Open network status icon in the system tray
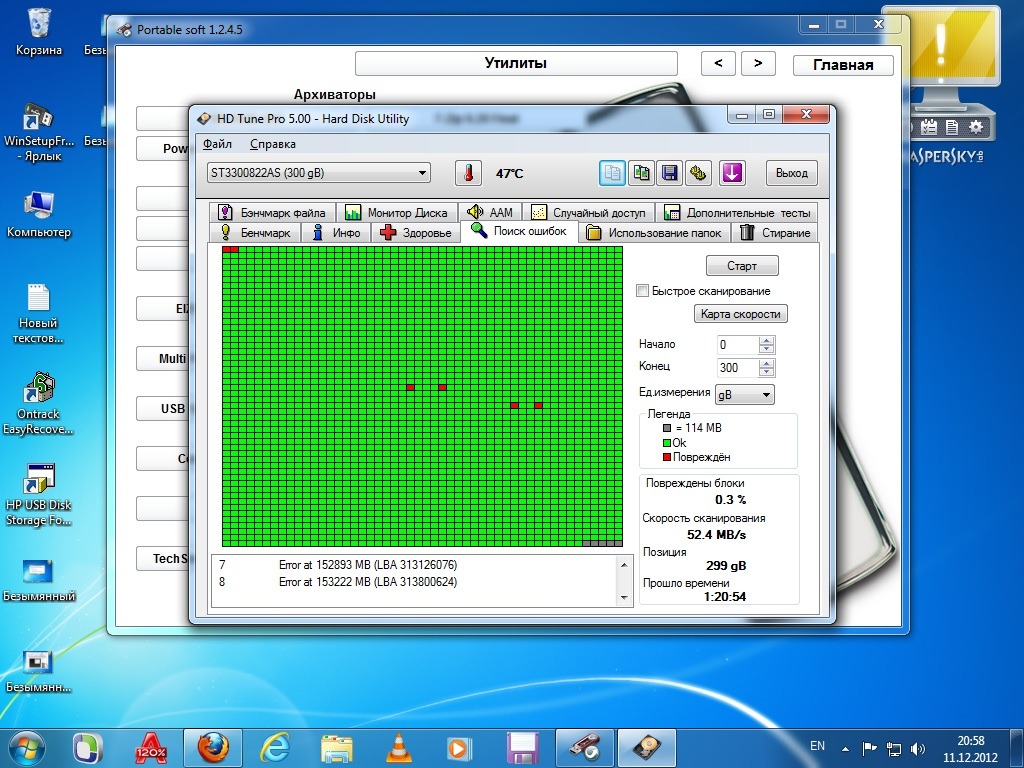The height and width of the screenshot is (768, 1024). pos(893,748)
